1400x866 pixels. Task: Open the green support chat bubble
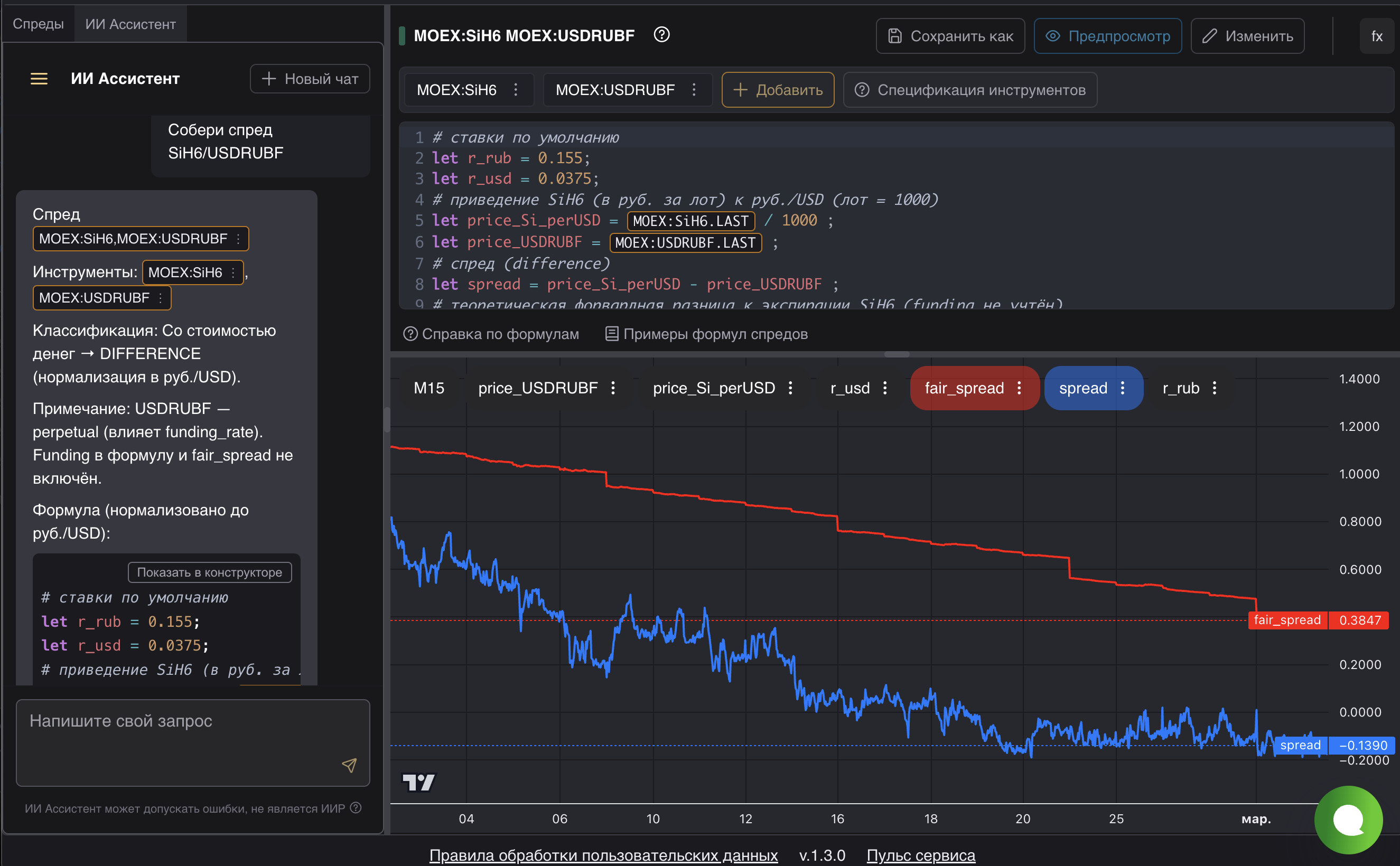click(x=1348, y=820)
